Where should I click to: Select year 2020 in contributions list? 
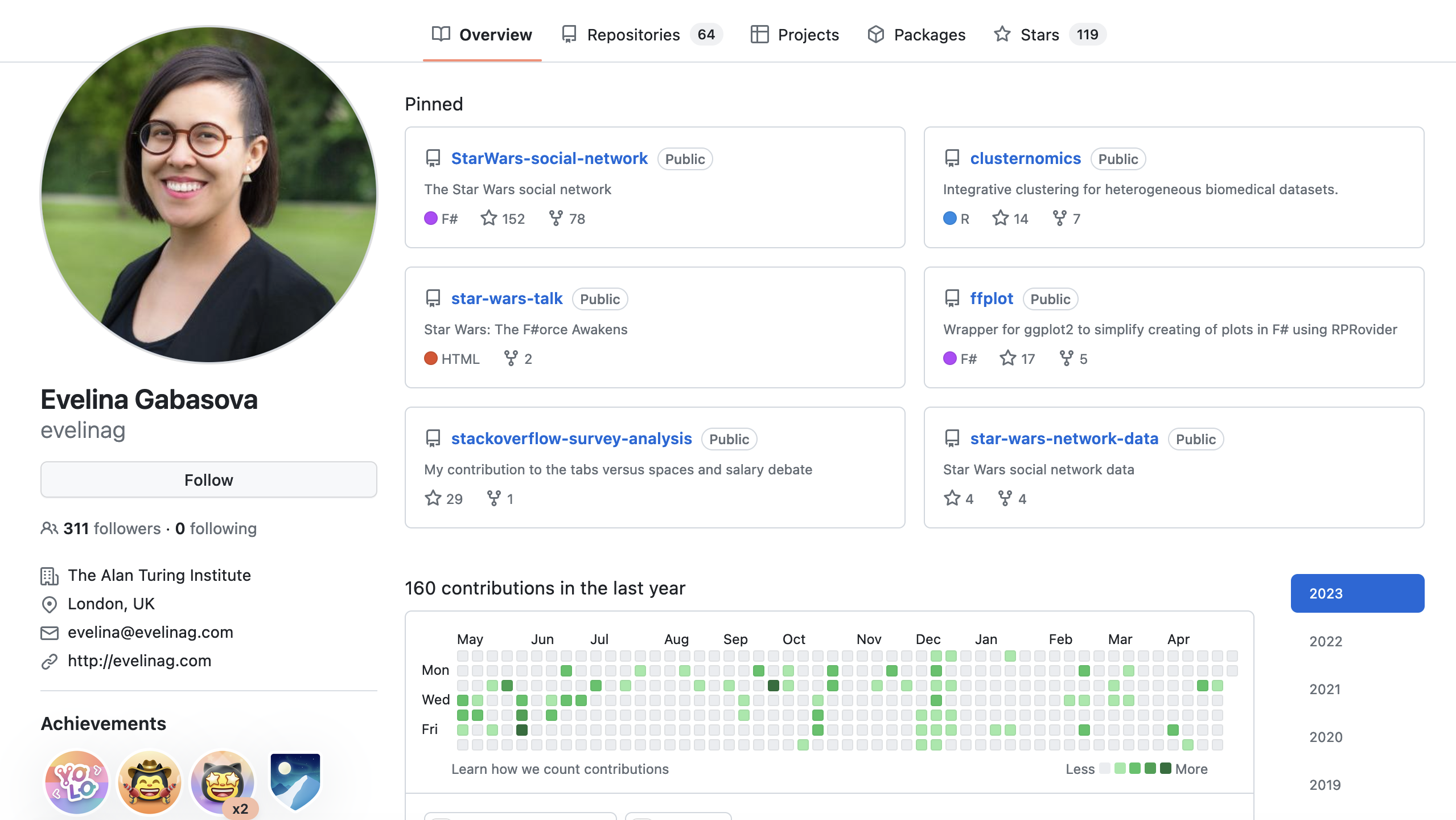tap(1326, 737)
